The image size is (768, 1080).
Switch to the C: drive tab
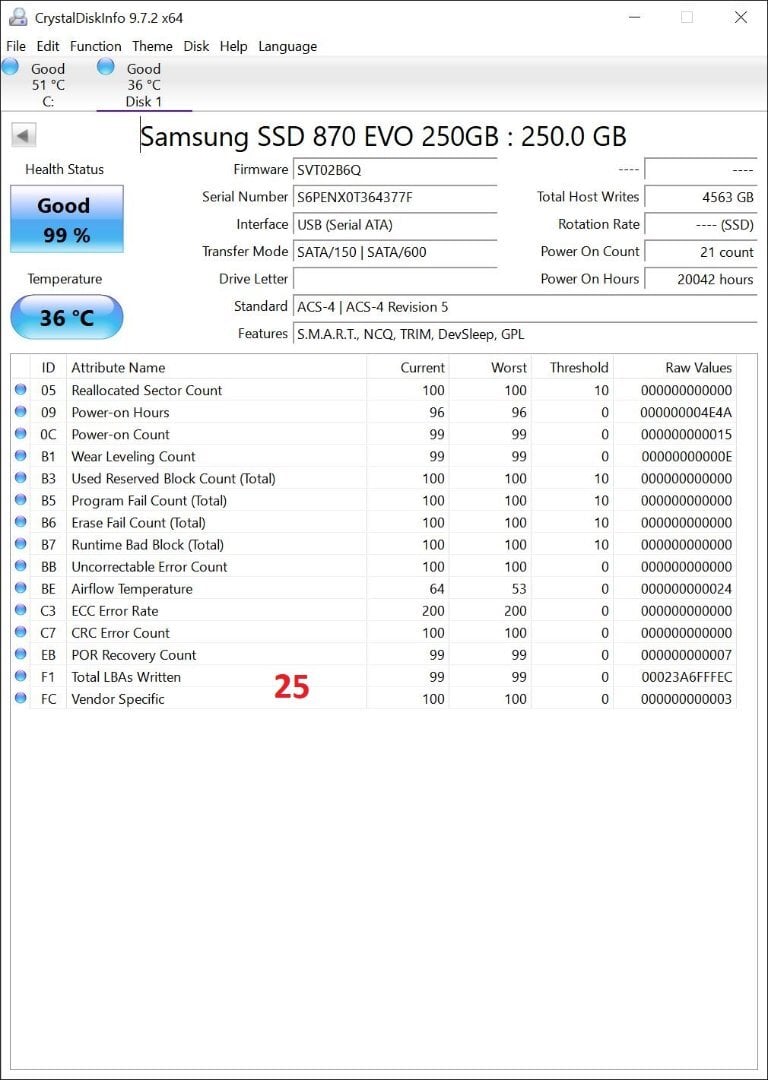[48, 85]
